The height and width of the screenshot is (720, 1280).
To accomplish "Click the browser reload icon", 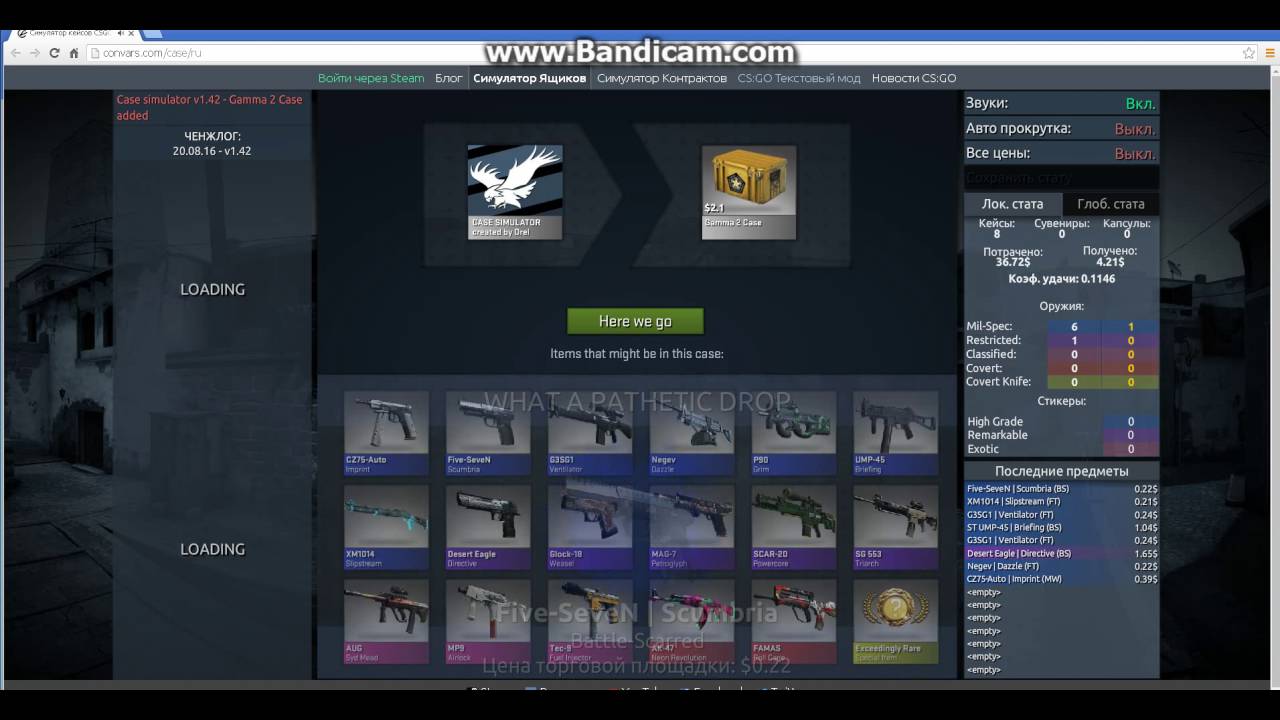I will pyautogui.click(x=54, y=53).
